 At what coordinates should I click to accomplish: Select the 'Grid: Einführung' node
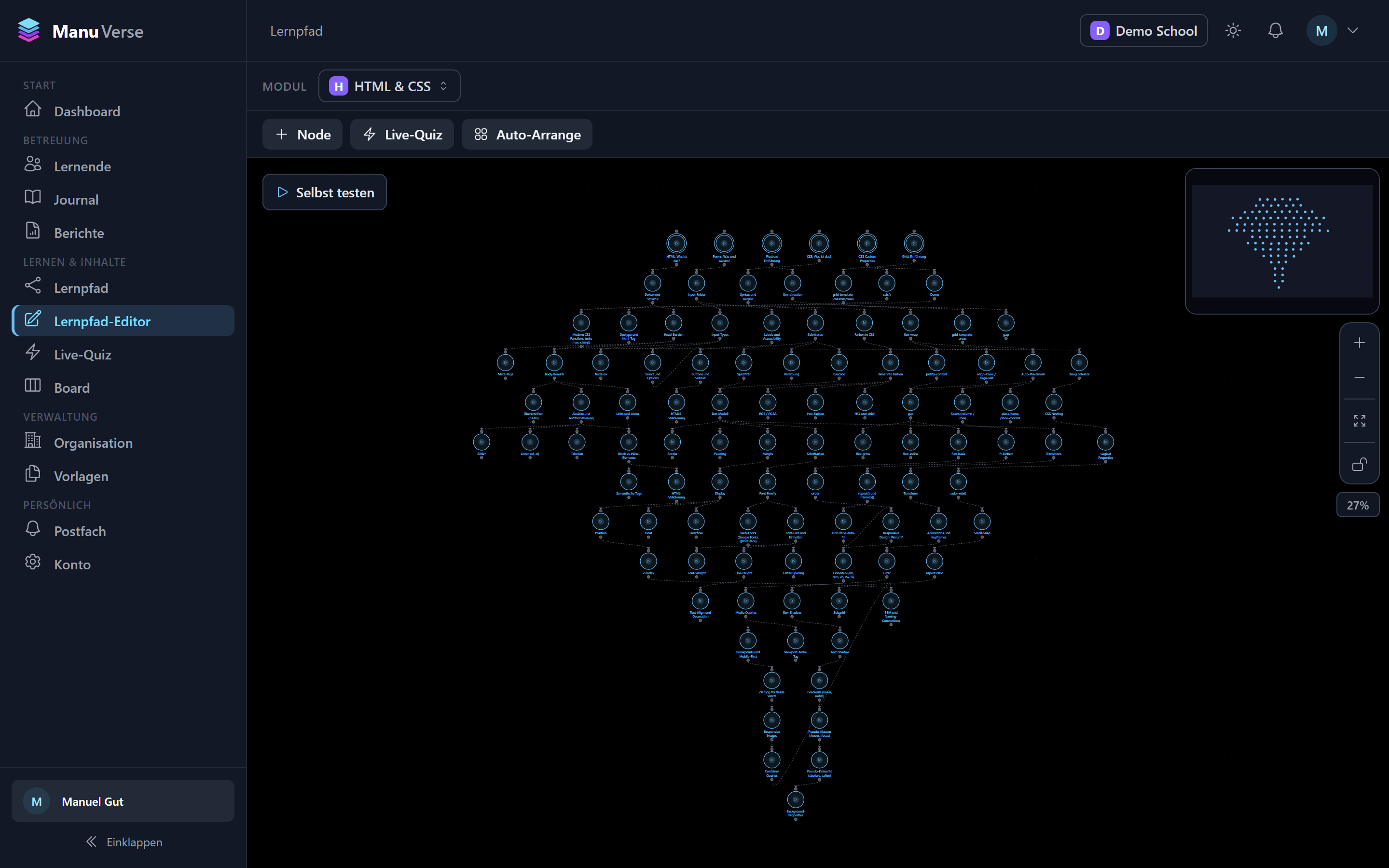(914, 243)
